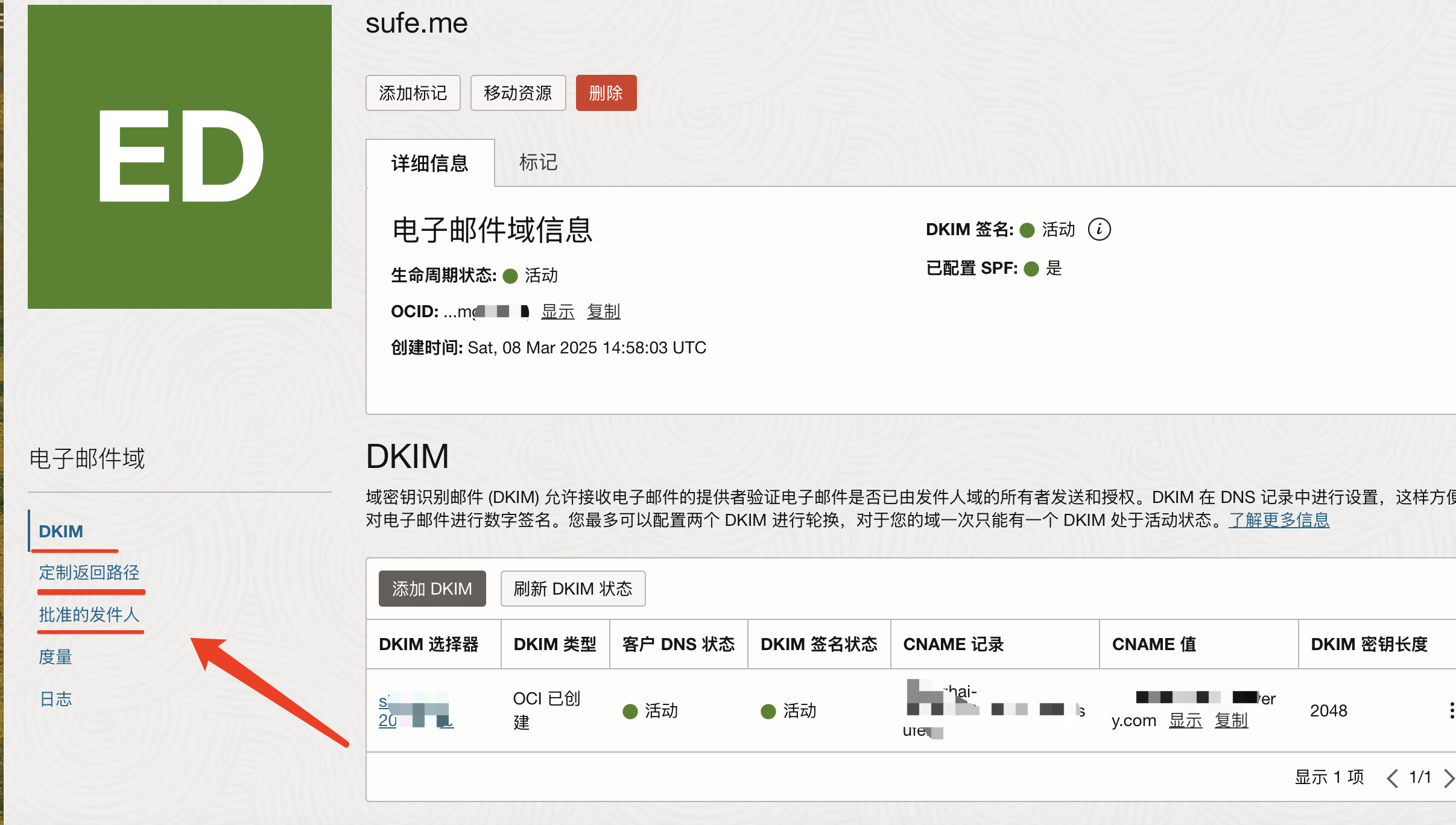The image size is (1456, 825).
Task: Open 日志 in sidebar
Action: point(55,699)
